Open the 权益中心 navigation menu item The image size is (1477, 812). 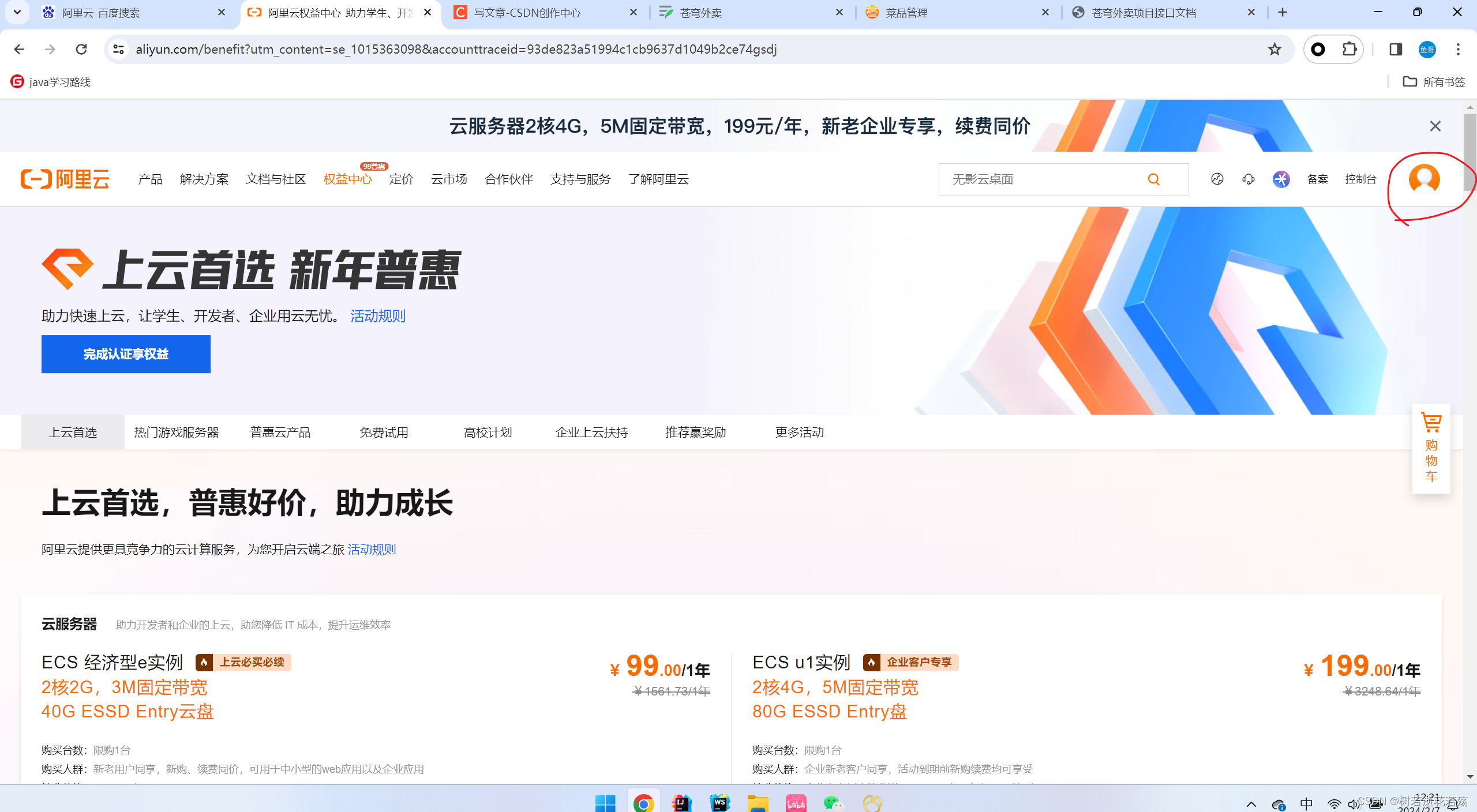click(347, 179)
